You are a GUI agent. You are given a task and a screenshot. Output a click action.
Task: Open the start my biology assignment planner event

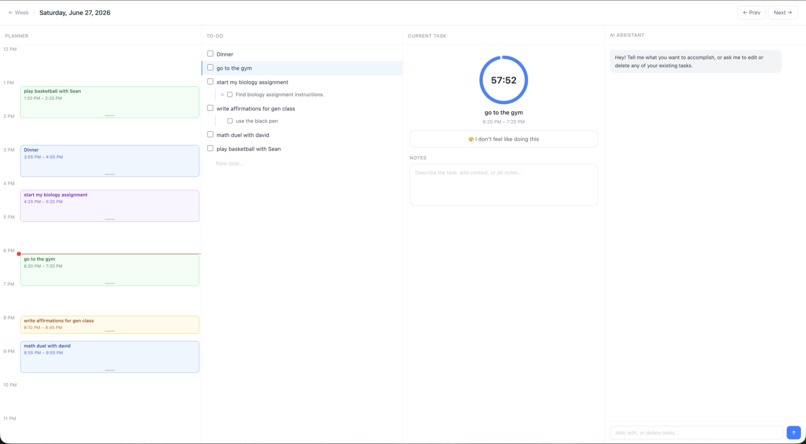coord(109,206)
